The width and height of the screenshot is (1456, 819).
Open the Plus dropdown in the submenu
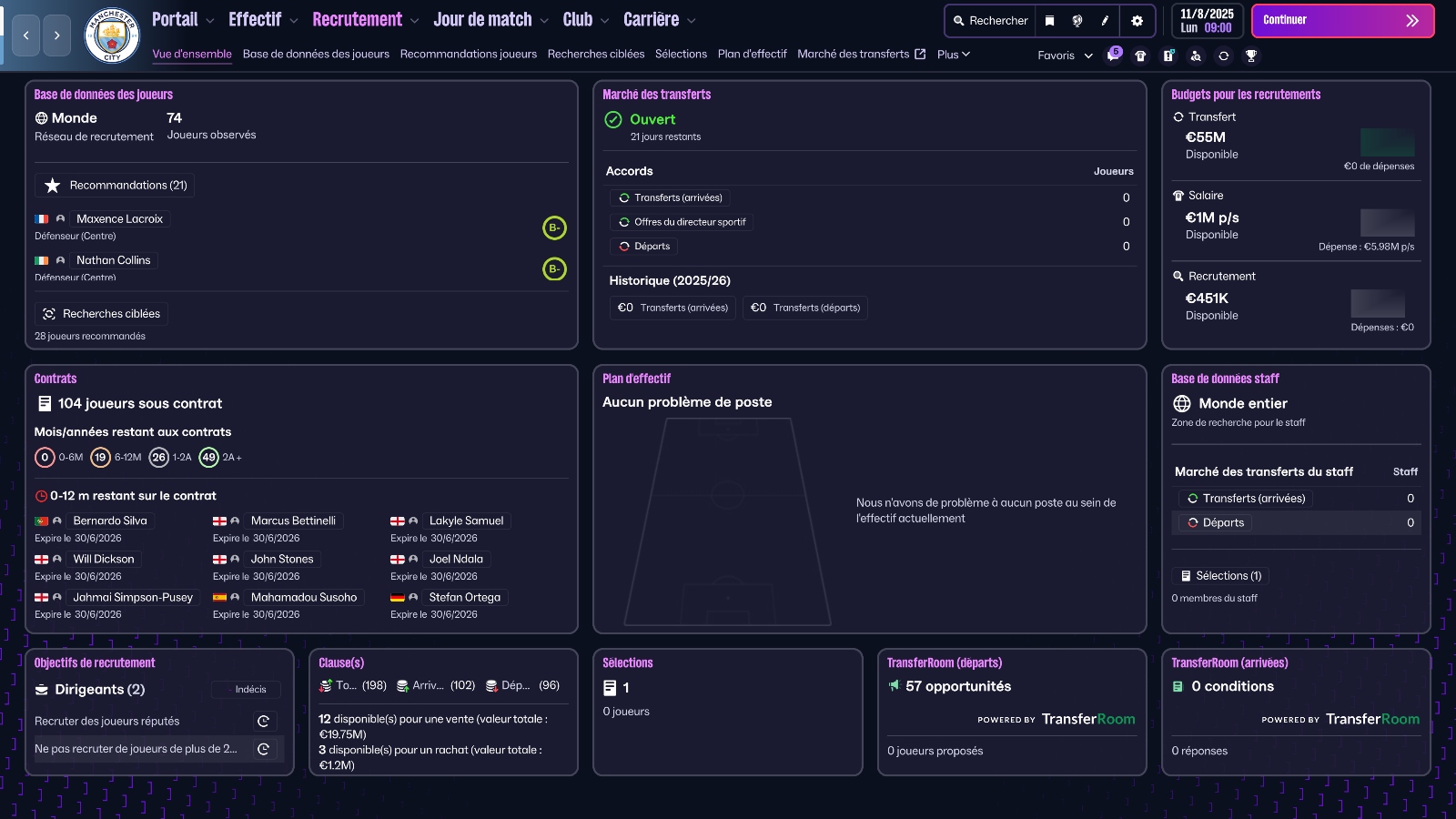point(951,54)
